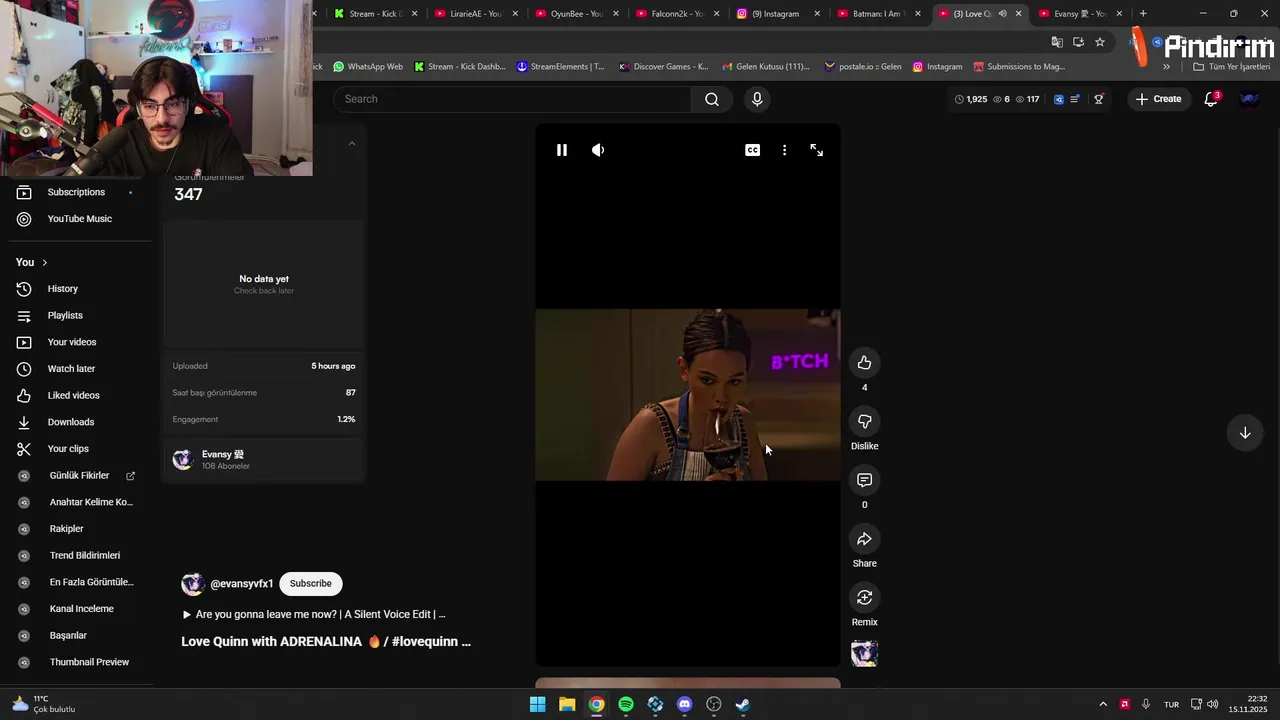Image resolution: width=1280 pixels, height=720 pixels.
Task: Click the magnifier search button
Action: (712, 99)
